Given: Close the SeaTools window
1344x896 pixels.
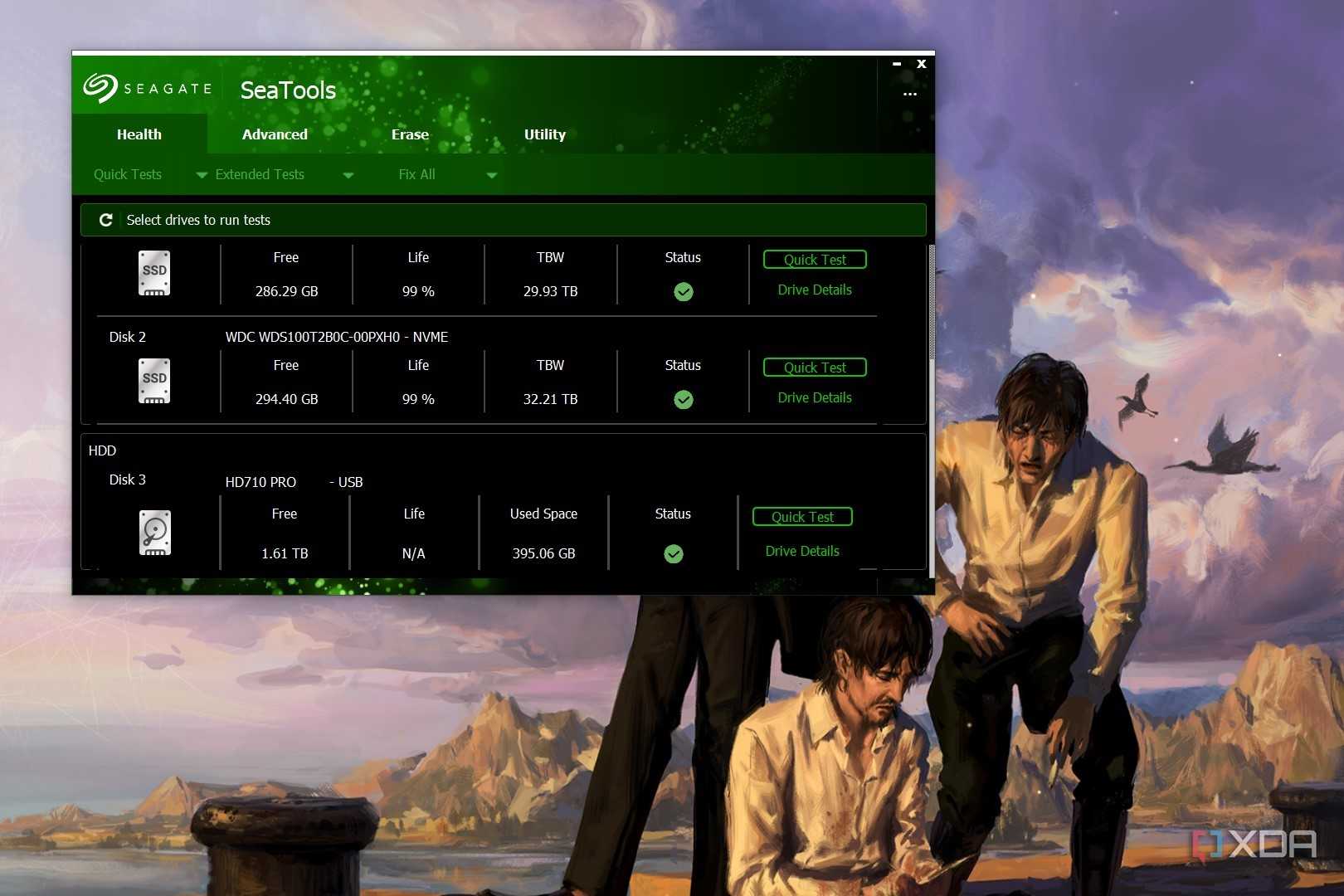Looking at the screenshot, I should tap(921, 64).
